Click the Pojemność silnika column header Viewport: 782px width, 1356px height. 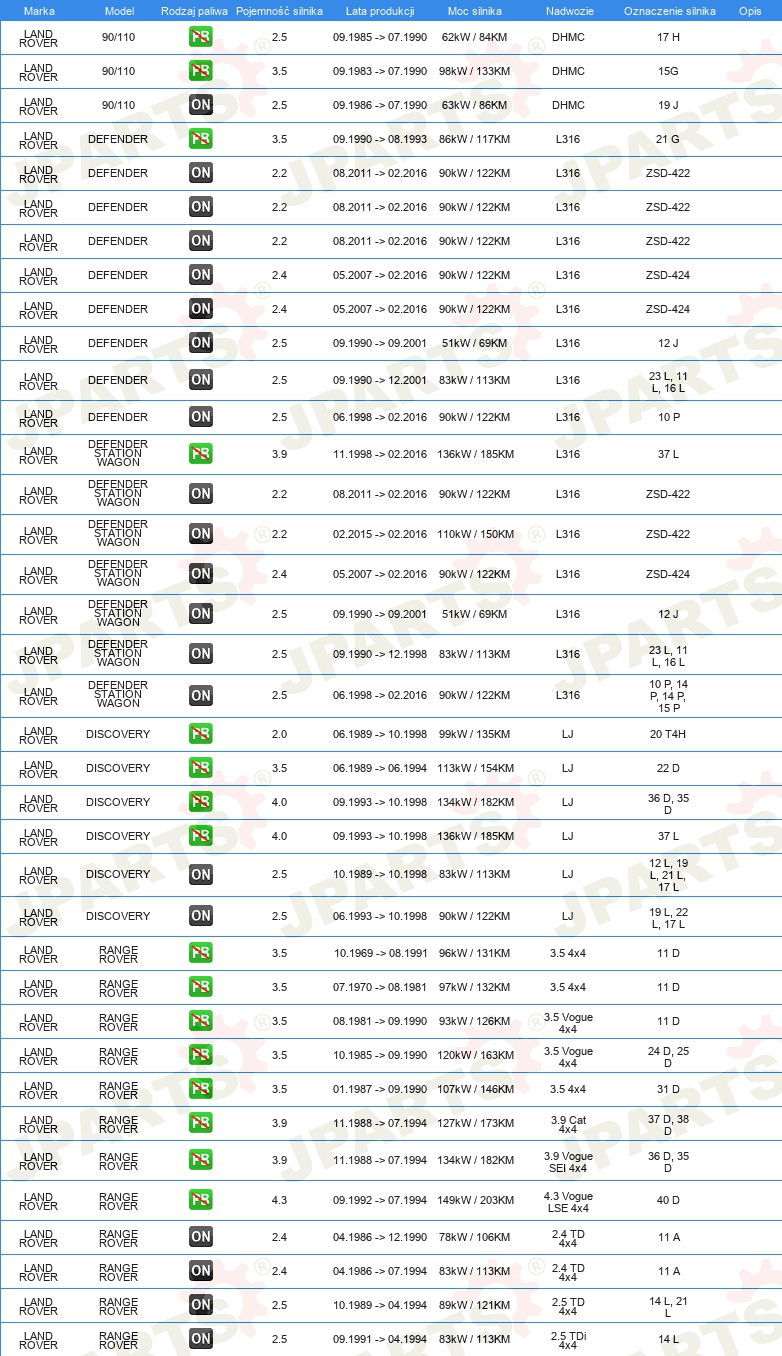(x=279, y=10)
